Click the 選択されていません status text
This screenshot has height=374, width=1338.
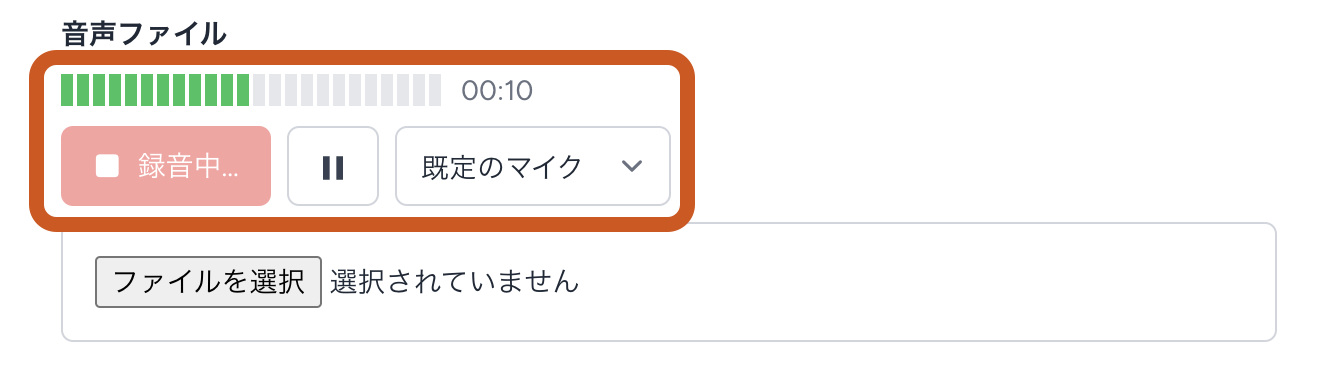(454, 281)
